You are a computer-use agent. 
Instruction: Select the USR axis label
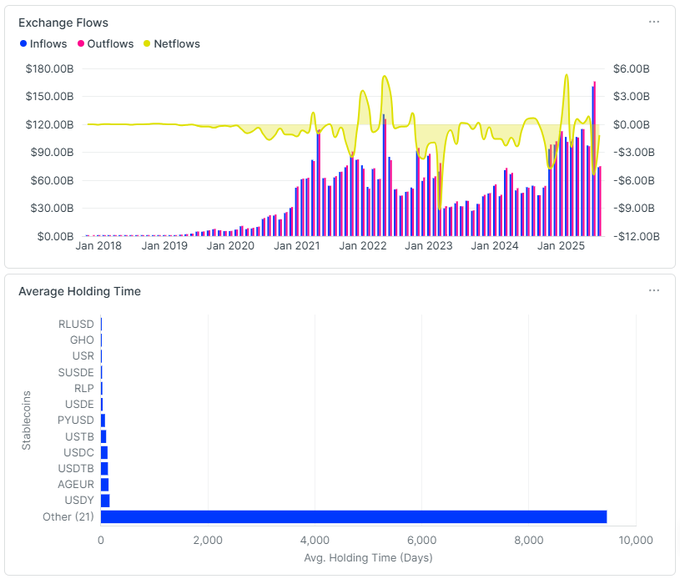point(83,356)
